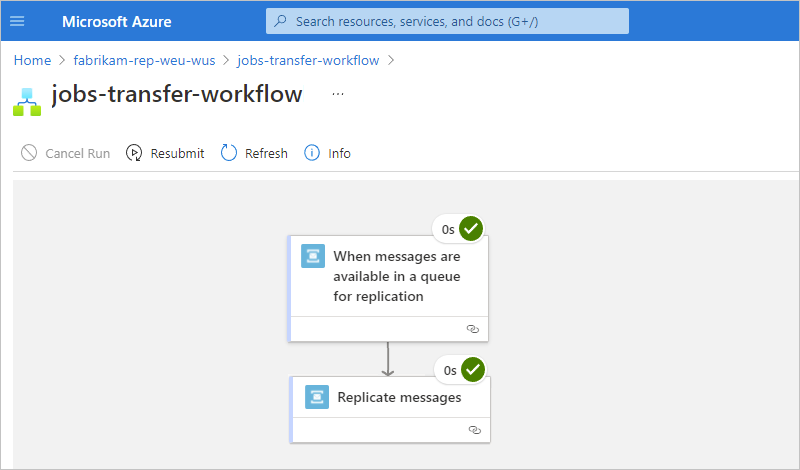Click the chevron after the jobs-transfer-workflow breadcrumb
This screenshot has width=800, height=470.
pos(391,60)
